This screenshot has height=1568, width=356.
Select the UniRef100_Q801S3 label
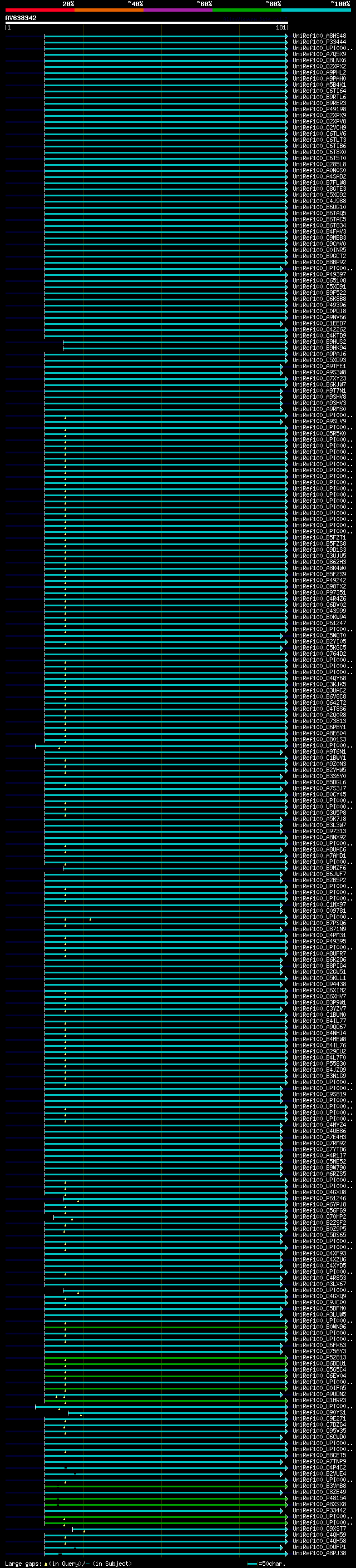point(319,740)
